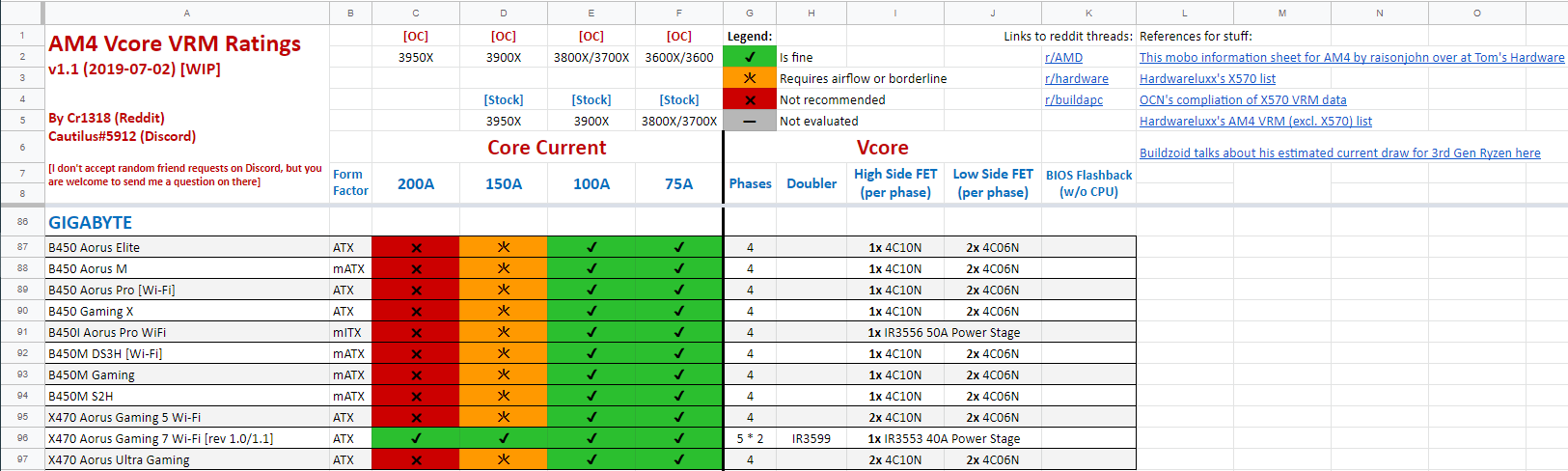Click the 'B450 Aorus M' cell

187,269
